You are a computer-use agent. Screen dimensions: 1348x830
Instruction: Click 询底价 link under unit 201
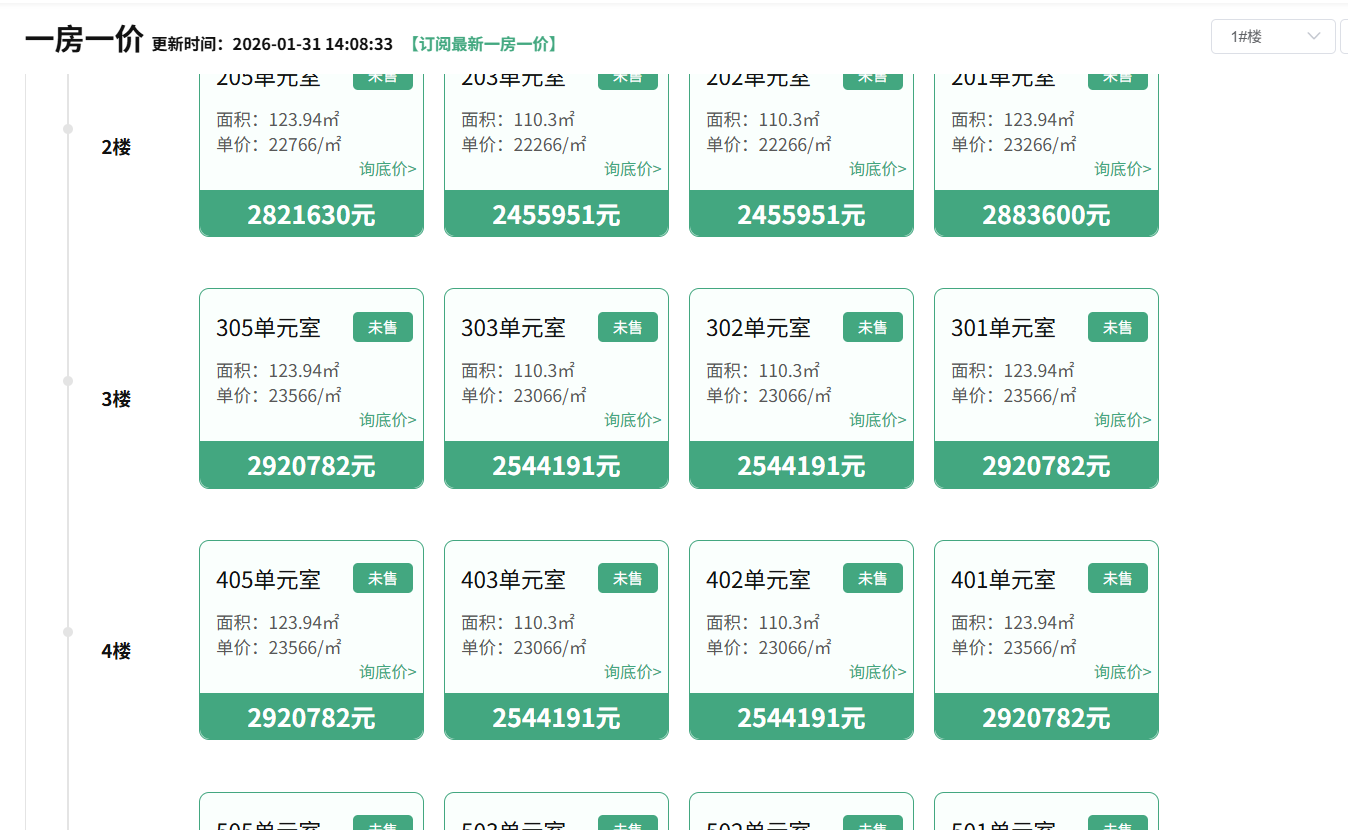(1122, 169)
